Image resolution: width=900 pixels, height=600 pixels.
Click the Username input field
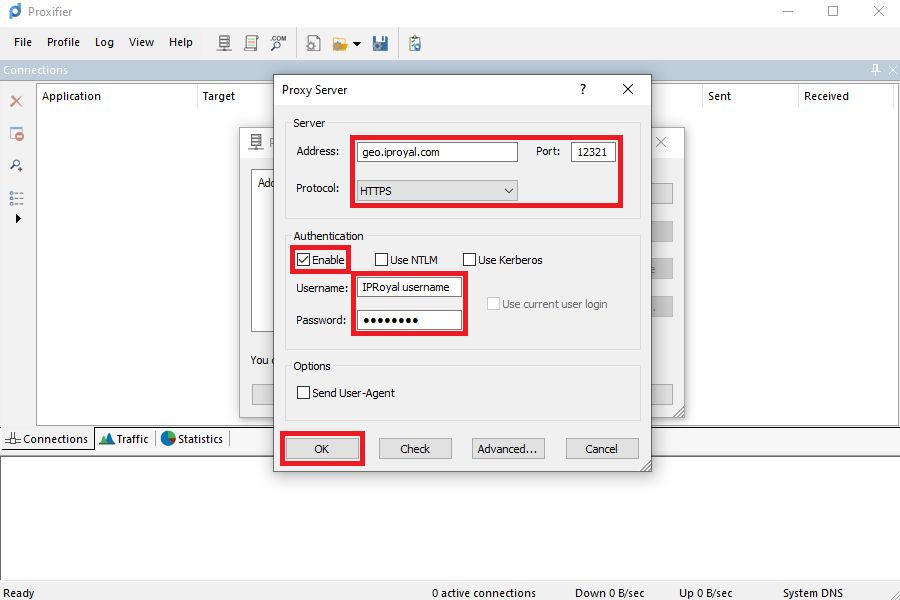click(x=409, y=287)
